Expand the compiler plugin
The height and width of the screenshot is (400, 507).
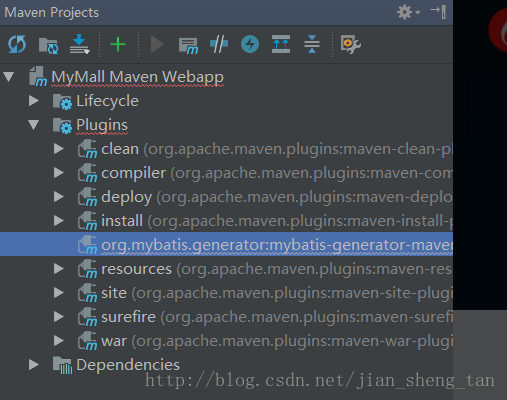[59, 173]
